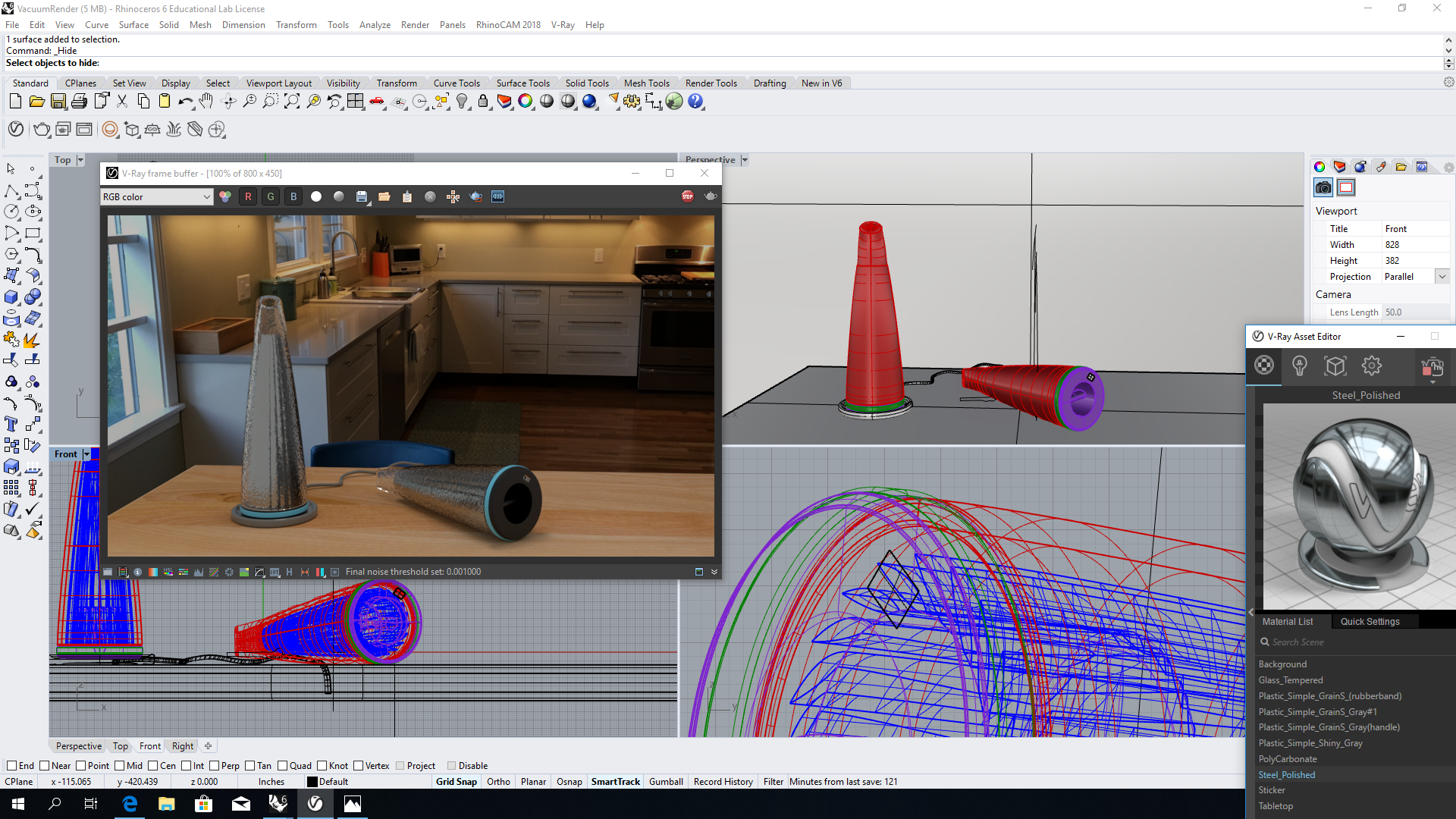Click the Undo arrow icon
This screenshot has width=1456, height=819.
[185, 102]
